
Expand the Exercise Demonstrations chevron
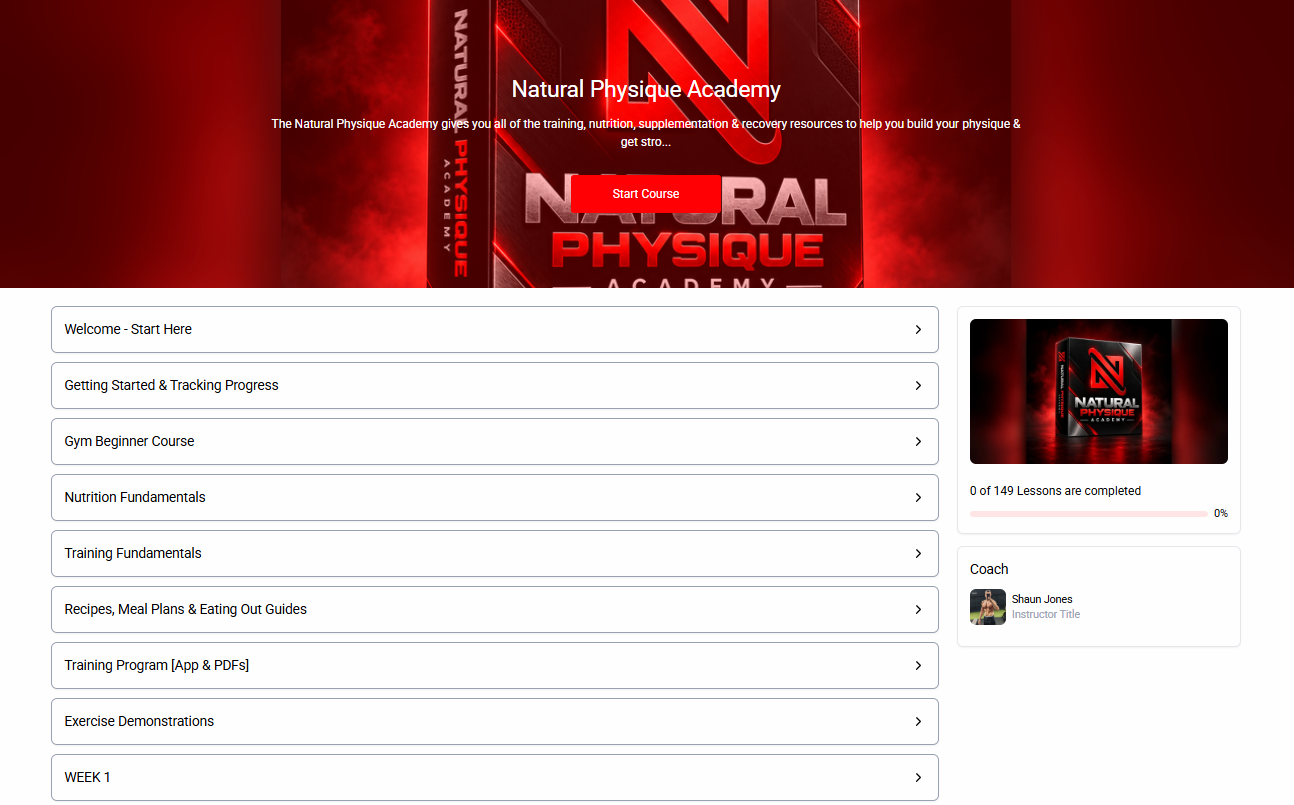coord(918,721)
